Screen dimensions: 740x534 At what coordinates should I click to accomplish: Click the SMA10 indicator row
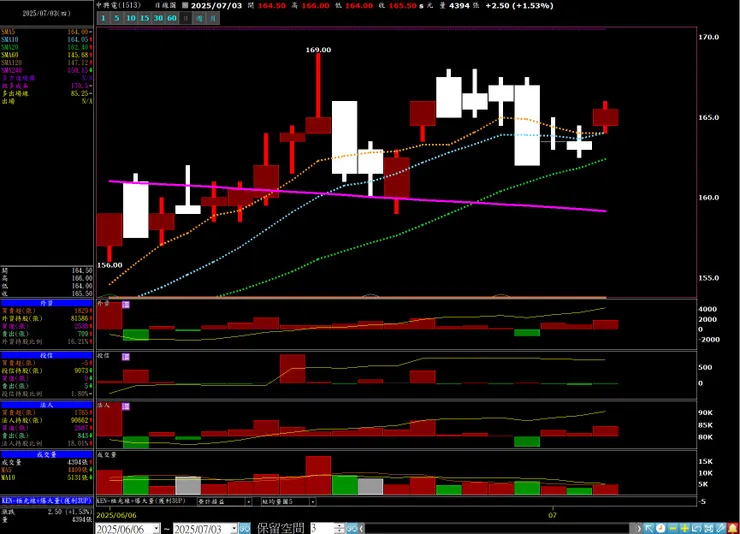pyautogui.click(x=46, y=40)
